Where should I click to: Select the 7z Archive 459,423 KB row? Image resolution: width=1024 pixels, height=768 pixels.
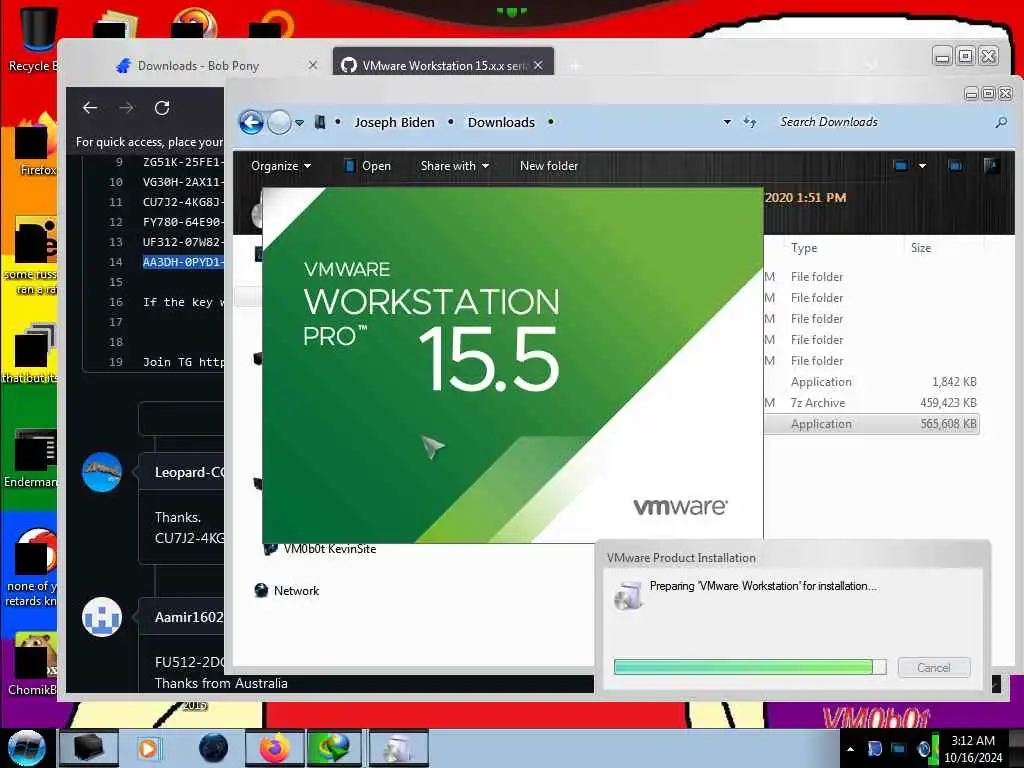pyautogui.click(x=872, y=403)
